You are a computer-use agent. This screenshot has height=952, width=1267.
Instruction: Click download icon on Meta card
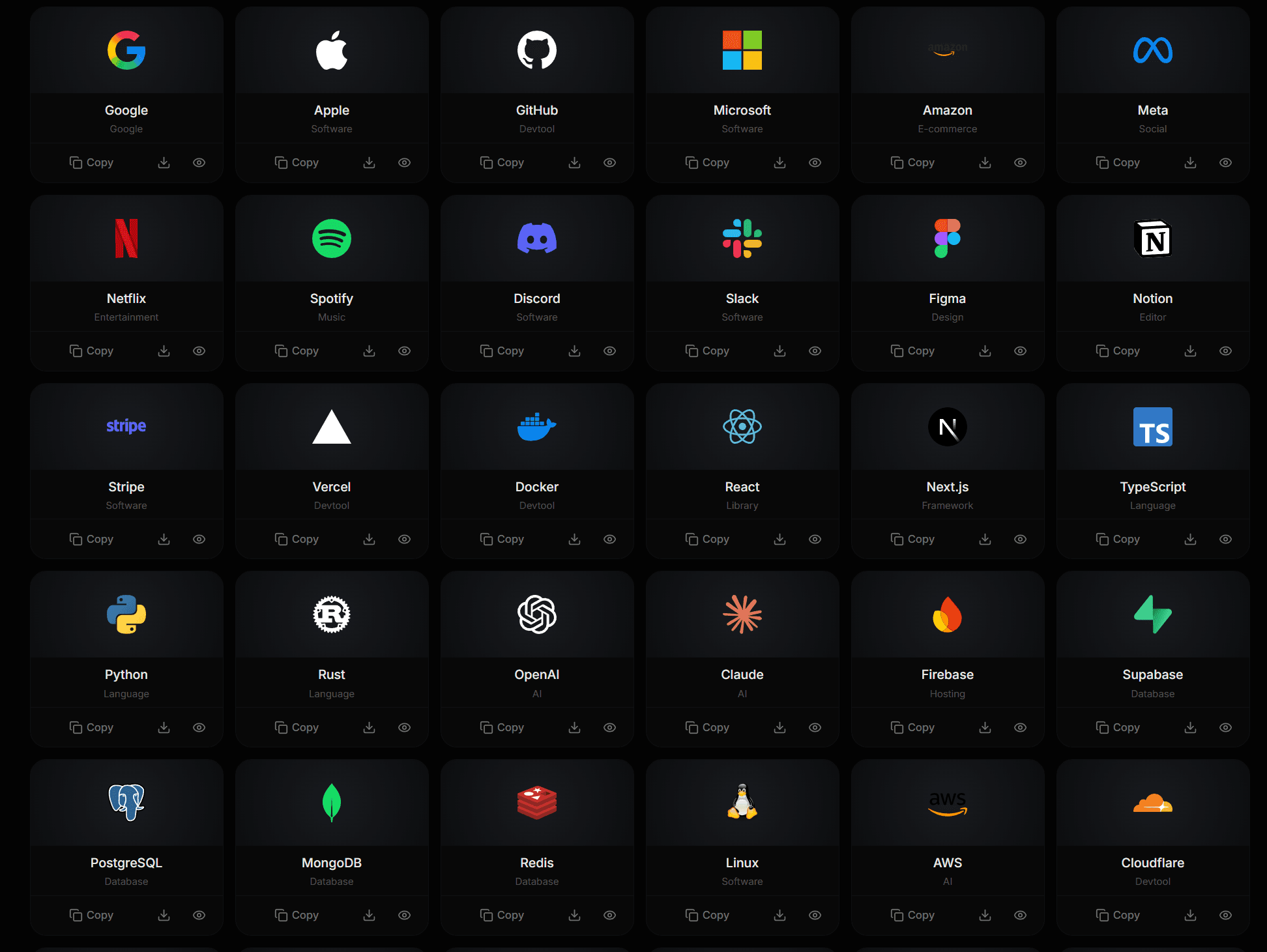point(1190,163)
